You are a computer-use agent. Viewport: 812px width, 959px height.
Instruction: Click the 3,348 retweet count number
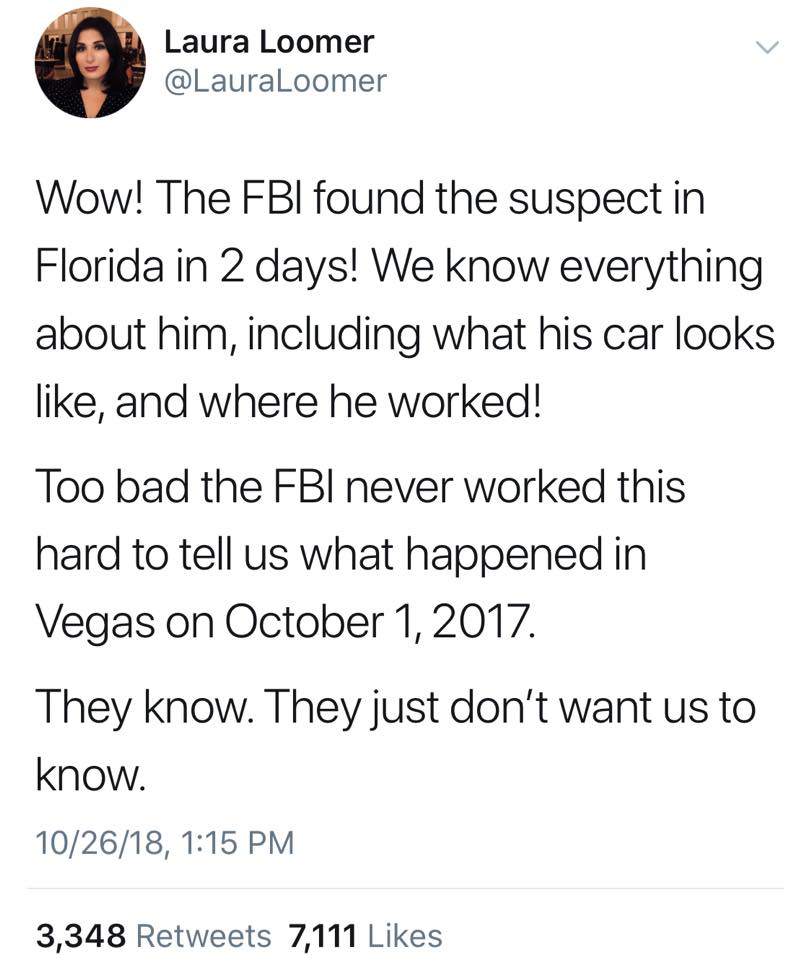(81, 936)
